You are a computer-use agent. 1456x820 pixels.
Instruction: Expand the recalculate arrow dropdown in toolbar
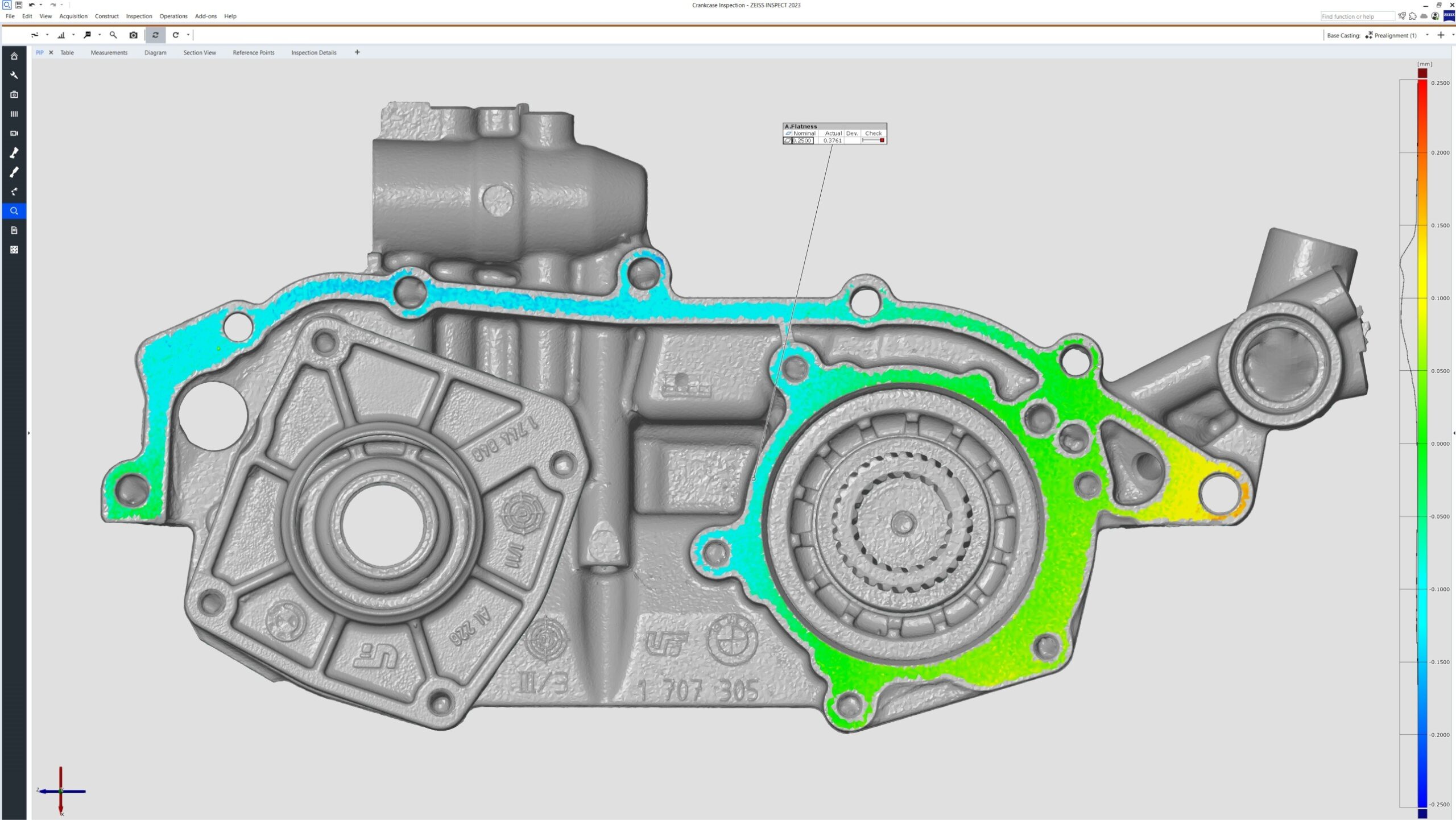click(x=188, y=35)
